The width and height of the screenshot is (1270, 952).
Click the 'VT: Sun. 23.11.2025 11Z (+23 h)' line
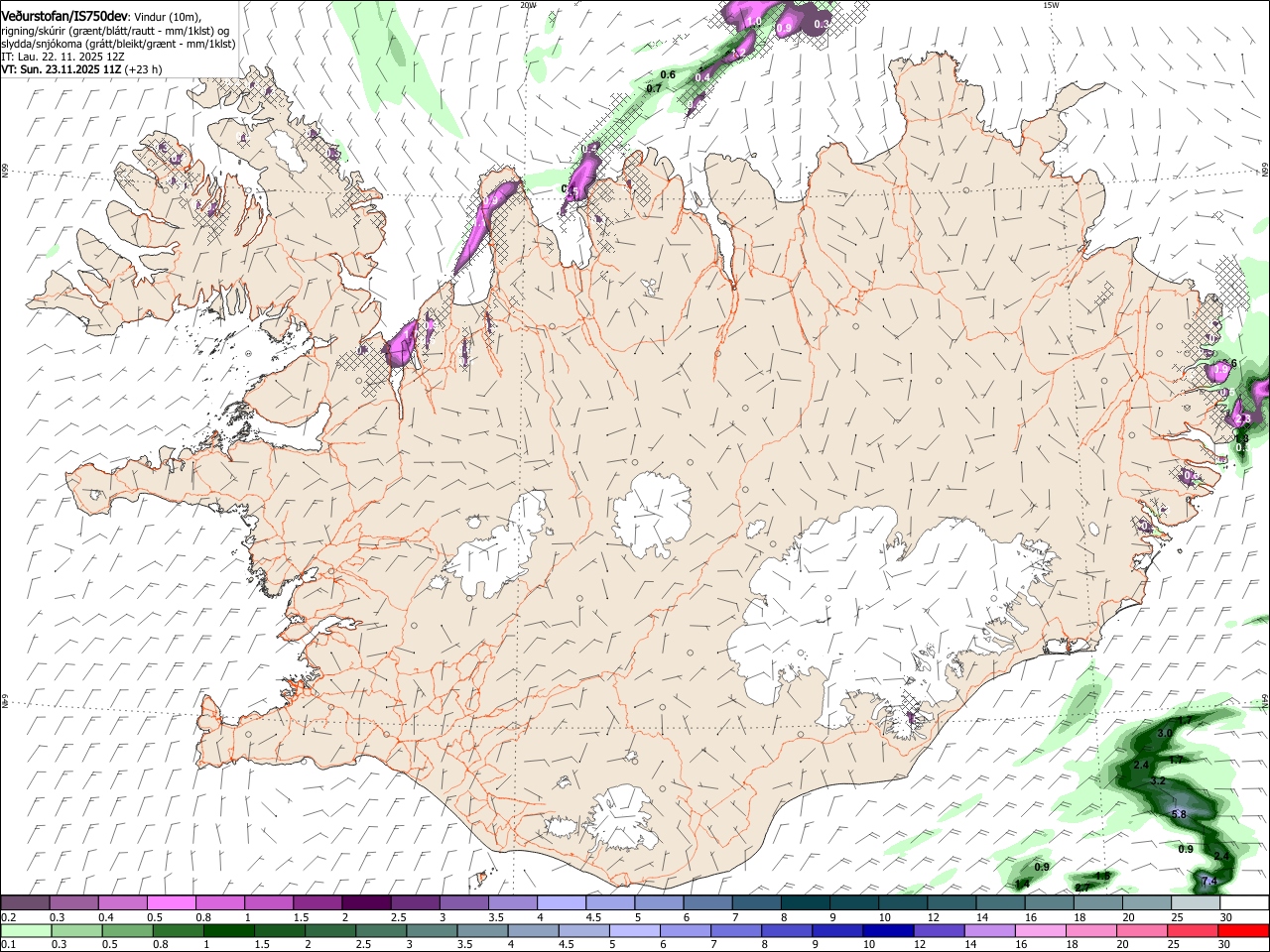[x=81, y=70]
